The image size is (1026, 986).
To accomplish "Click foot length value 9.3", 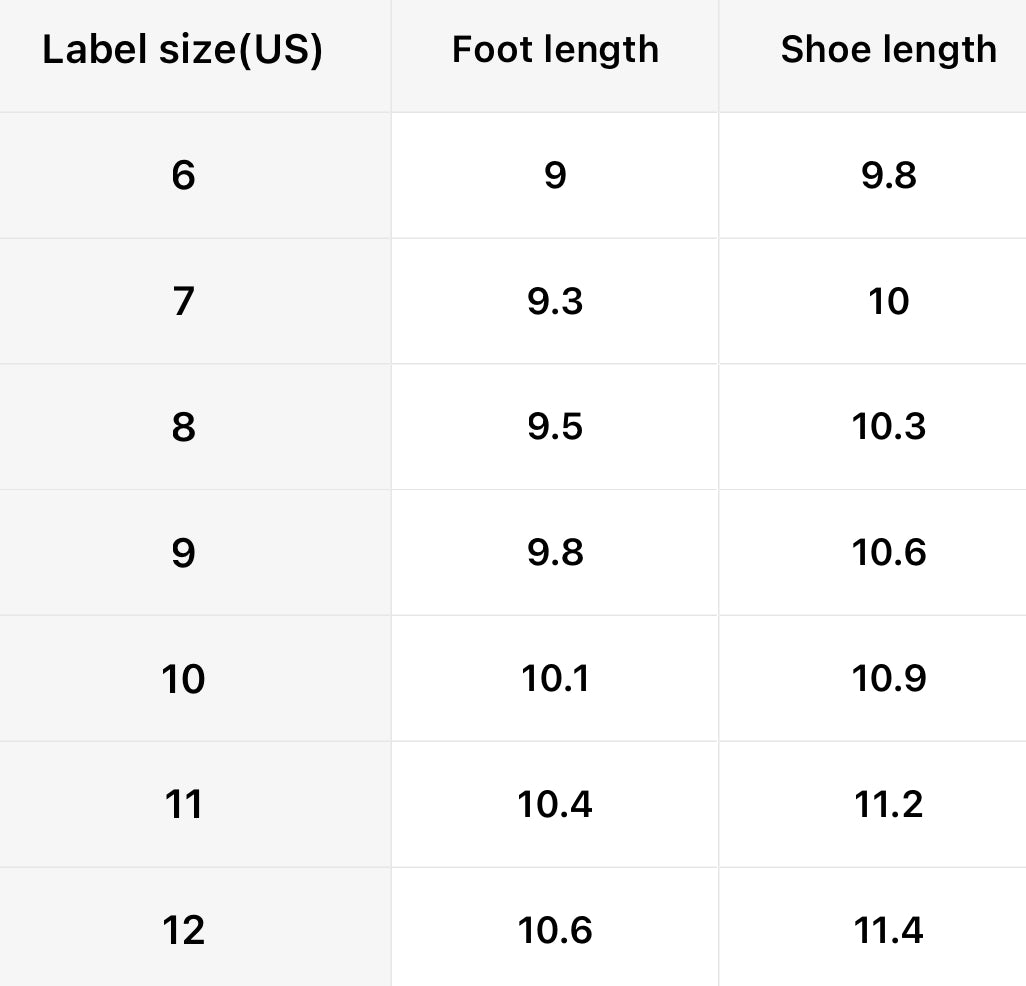I will pos(555,301).
